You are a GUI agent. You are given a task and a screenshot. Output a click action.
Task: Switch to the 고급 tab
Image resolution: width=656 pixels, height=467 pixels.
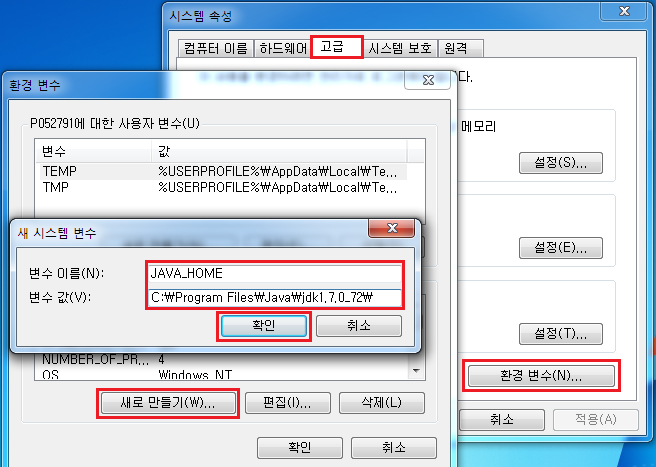point(336,46)
